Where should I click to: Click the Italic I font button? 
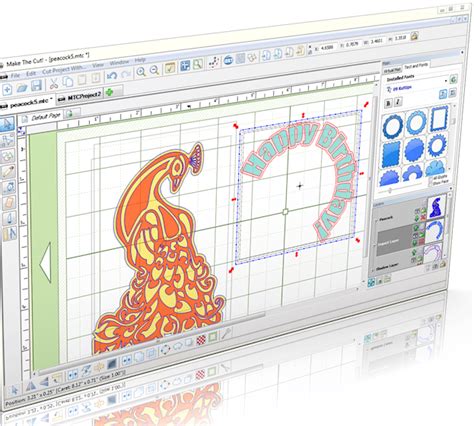coord(398,102)
